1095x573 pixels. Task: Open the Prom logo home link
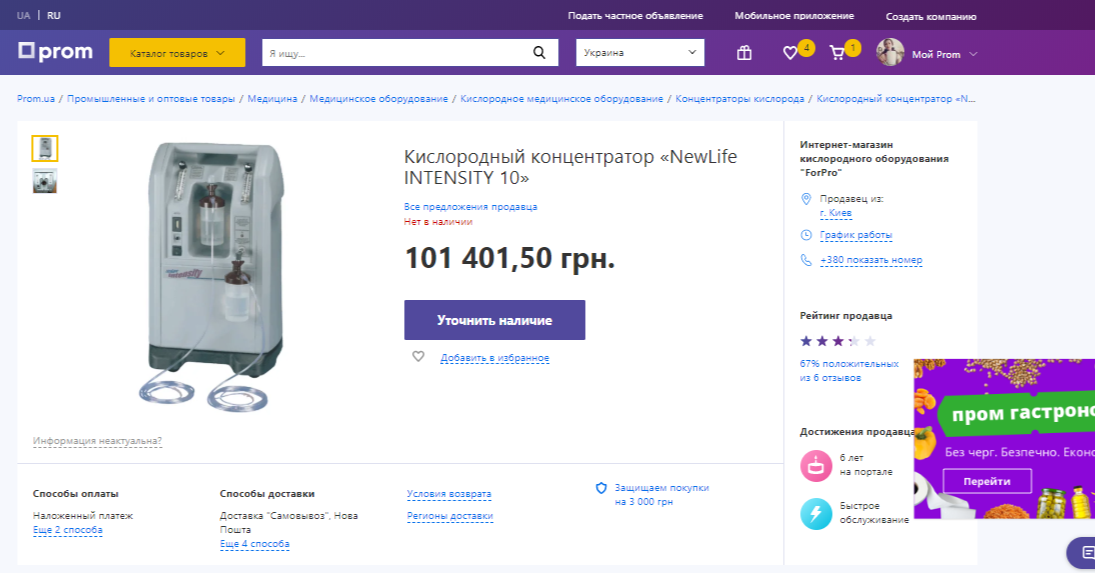coord(55,52)
